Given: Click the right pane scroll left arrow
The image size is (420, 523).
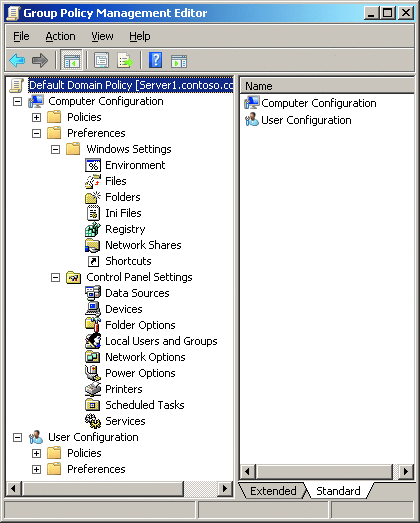Looking at the screenshot, I should (x=248, y=472).
